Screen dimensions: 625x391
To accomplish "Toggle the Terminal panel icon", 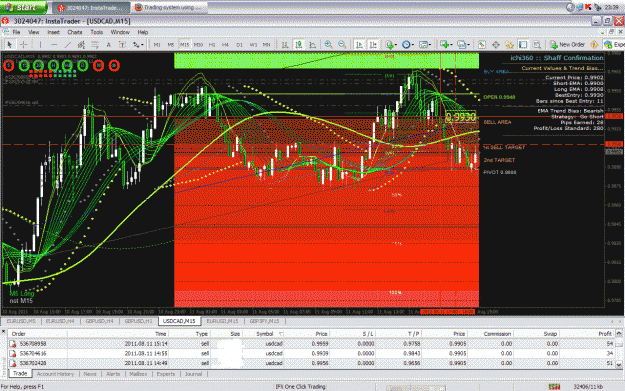I will point(523,45).
